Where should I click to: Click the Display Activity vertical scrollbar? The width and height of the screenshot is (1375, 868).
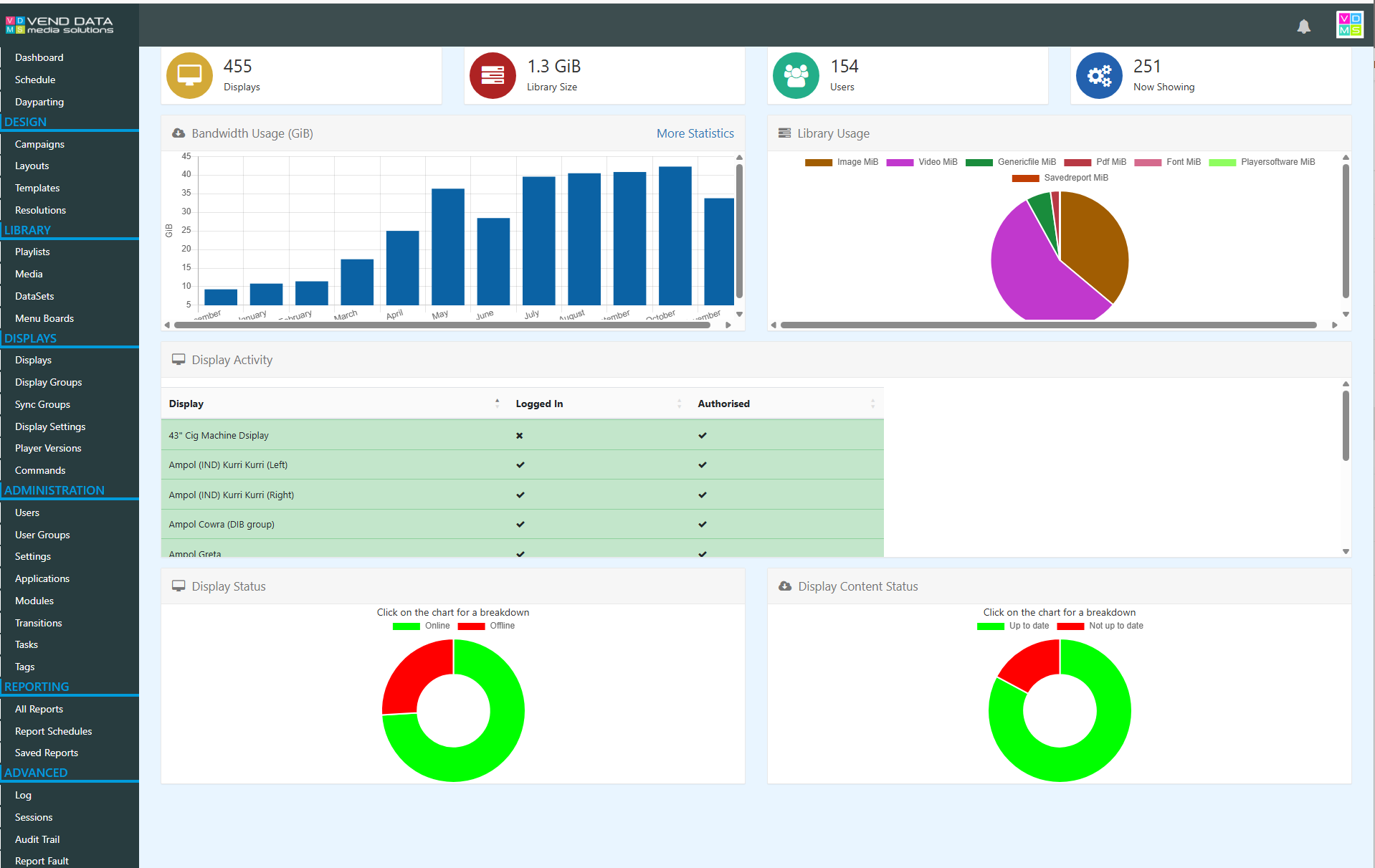(1346, 426)
